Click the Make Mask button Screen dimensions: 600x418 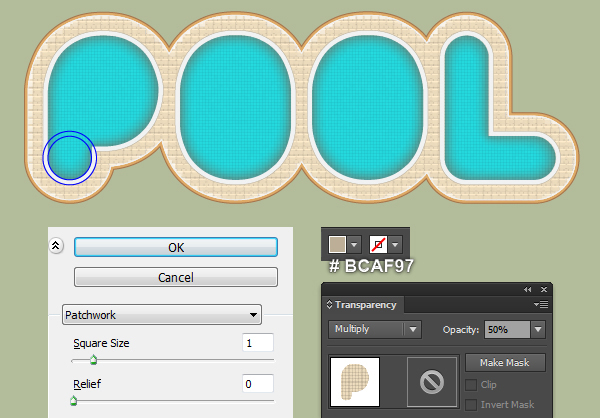pyautogui.click(x=505, y=362)
